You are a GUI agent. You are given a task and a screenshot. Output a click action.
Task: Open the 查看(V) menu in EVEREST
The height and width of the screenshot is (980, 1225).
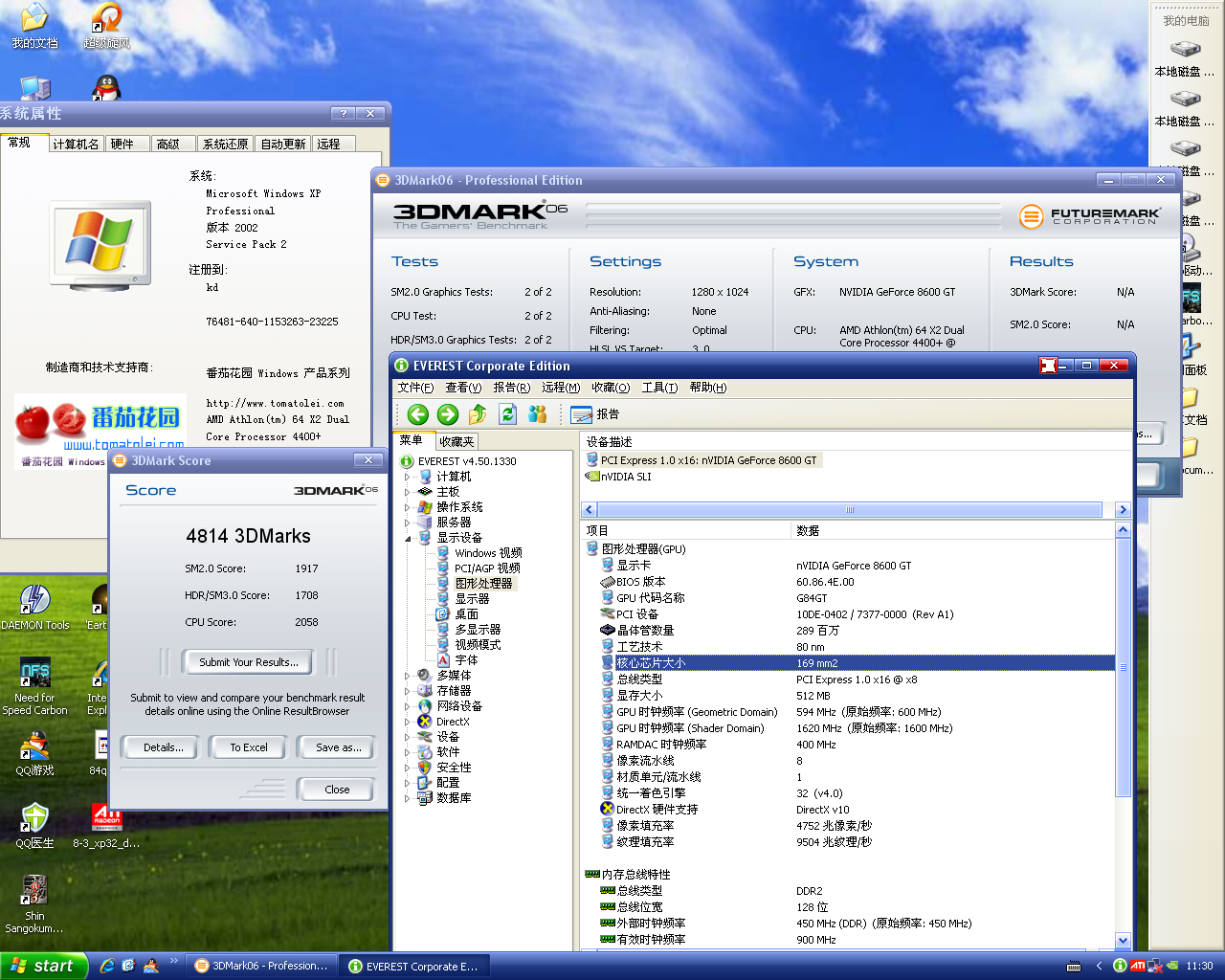463,388
